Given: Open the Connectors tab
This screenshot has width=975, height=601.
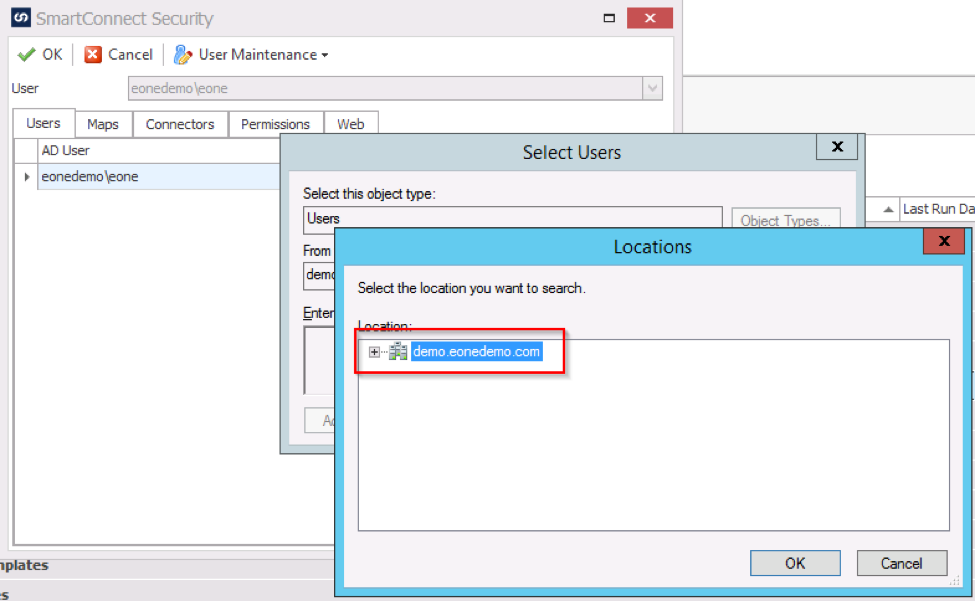Looking at the screenshot, I should (x=180, y=124).
